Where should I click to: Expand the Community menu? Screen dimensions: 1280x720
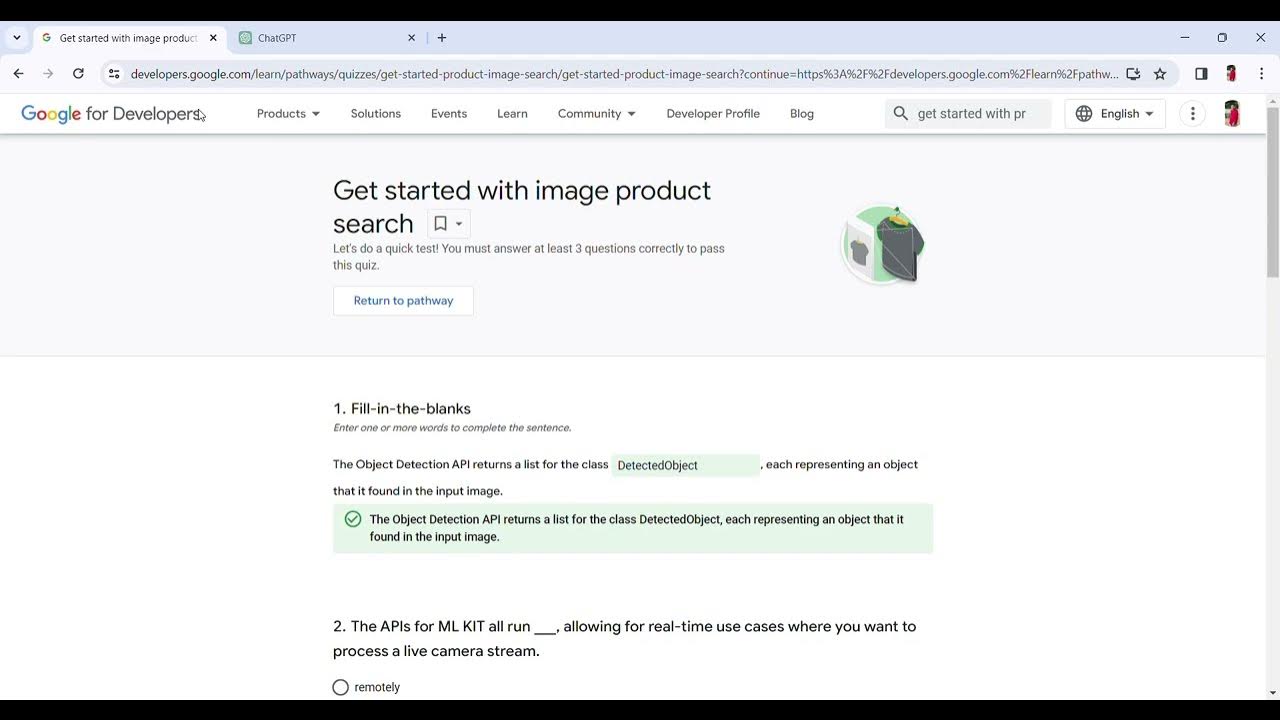pos(596,114)
